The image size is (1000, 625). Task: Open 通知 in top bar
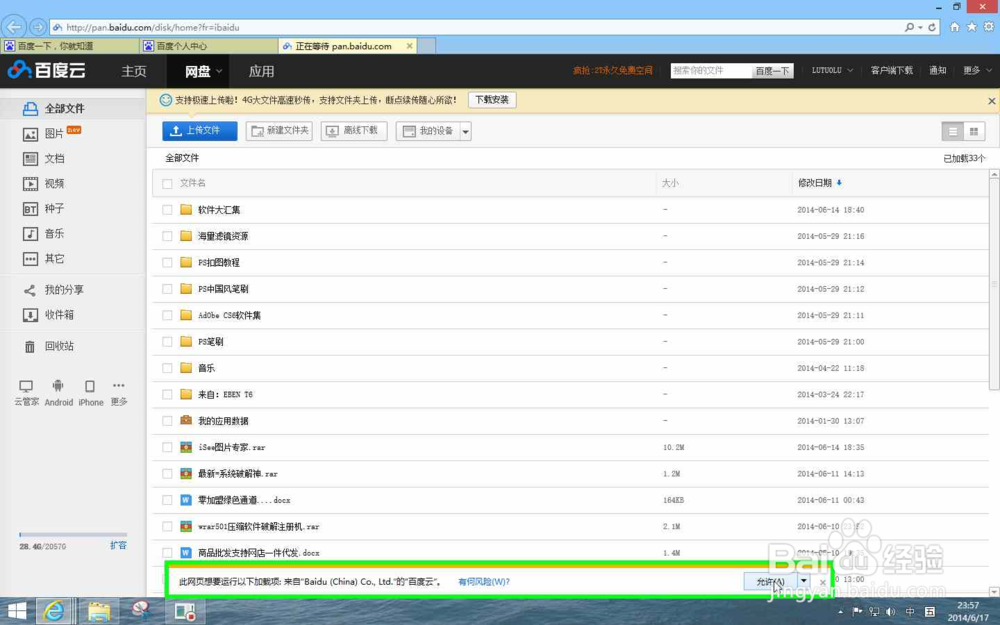tap(938, 70)
